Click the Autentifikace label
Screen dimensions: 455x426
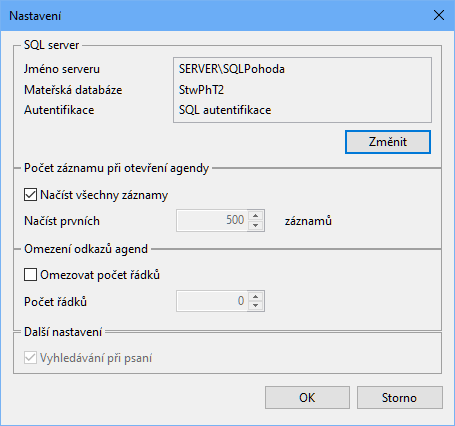tap(59, 110)
